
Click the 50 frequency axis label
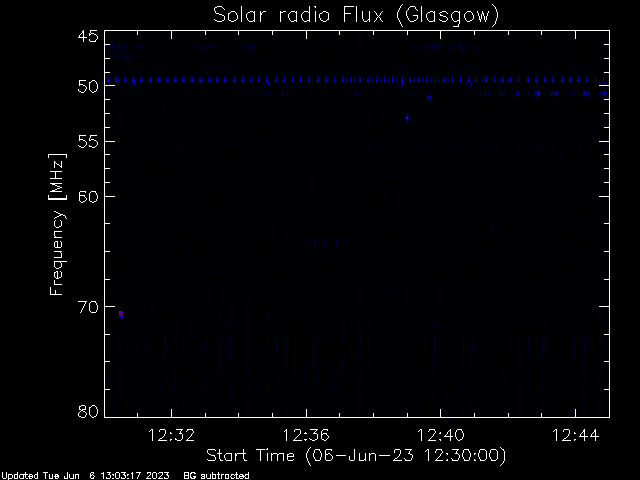click(x=88, y=87)
